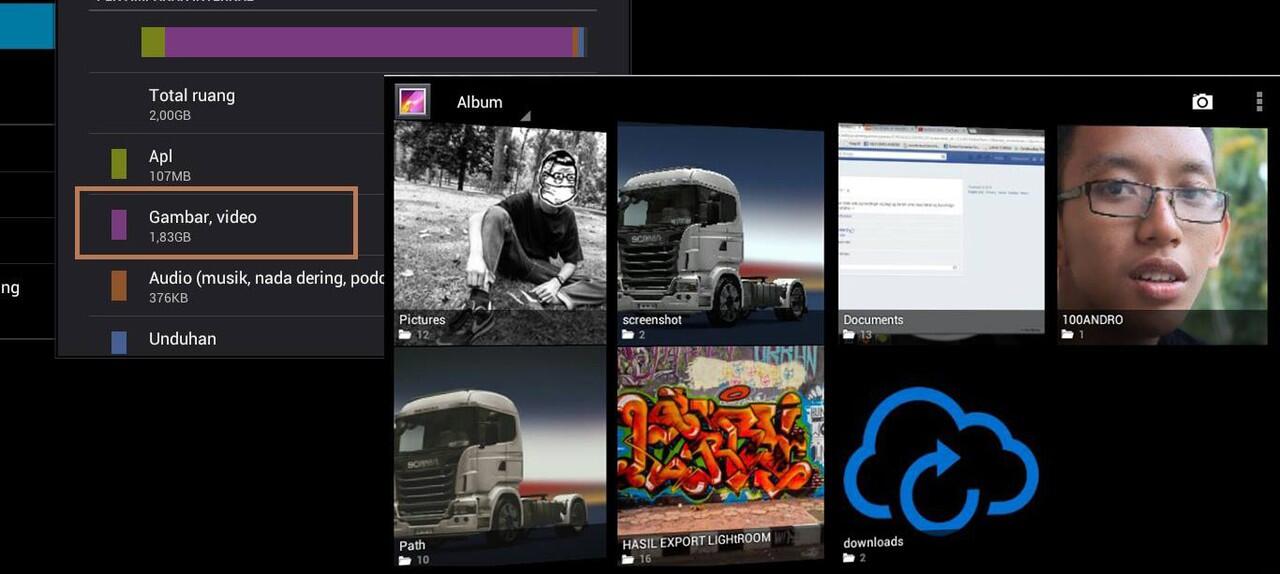Tap the brown Audio color swatch
The height and width of the screenshot is (574, 1280).
119,286
